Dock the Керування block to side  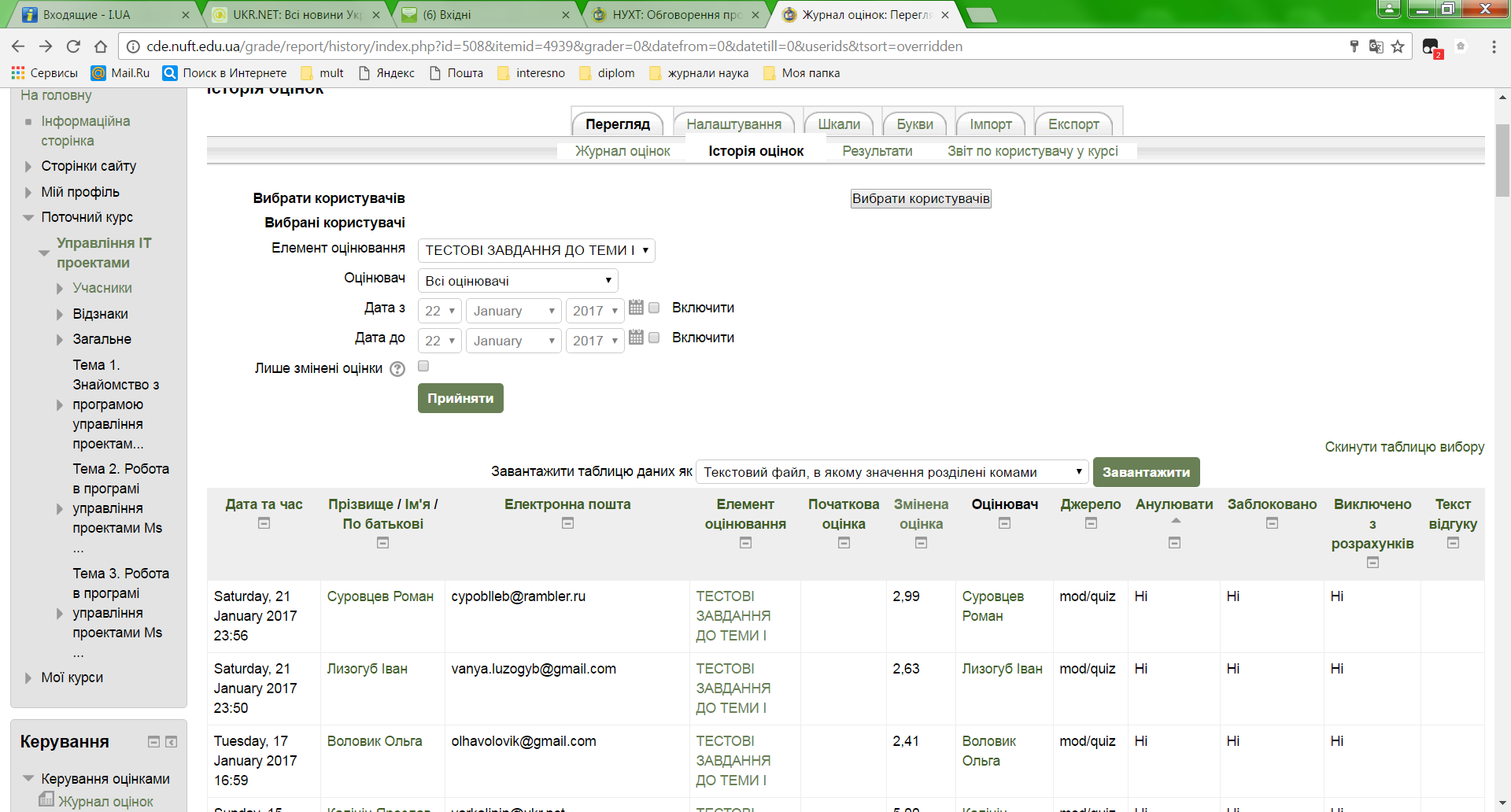[171, 742]
